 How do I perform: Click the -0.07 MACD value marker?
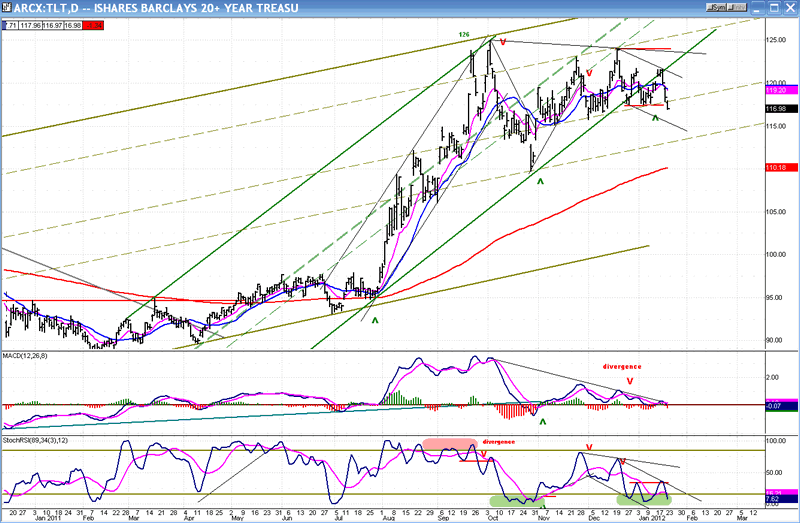tap(782, 406)
